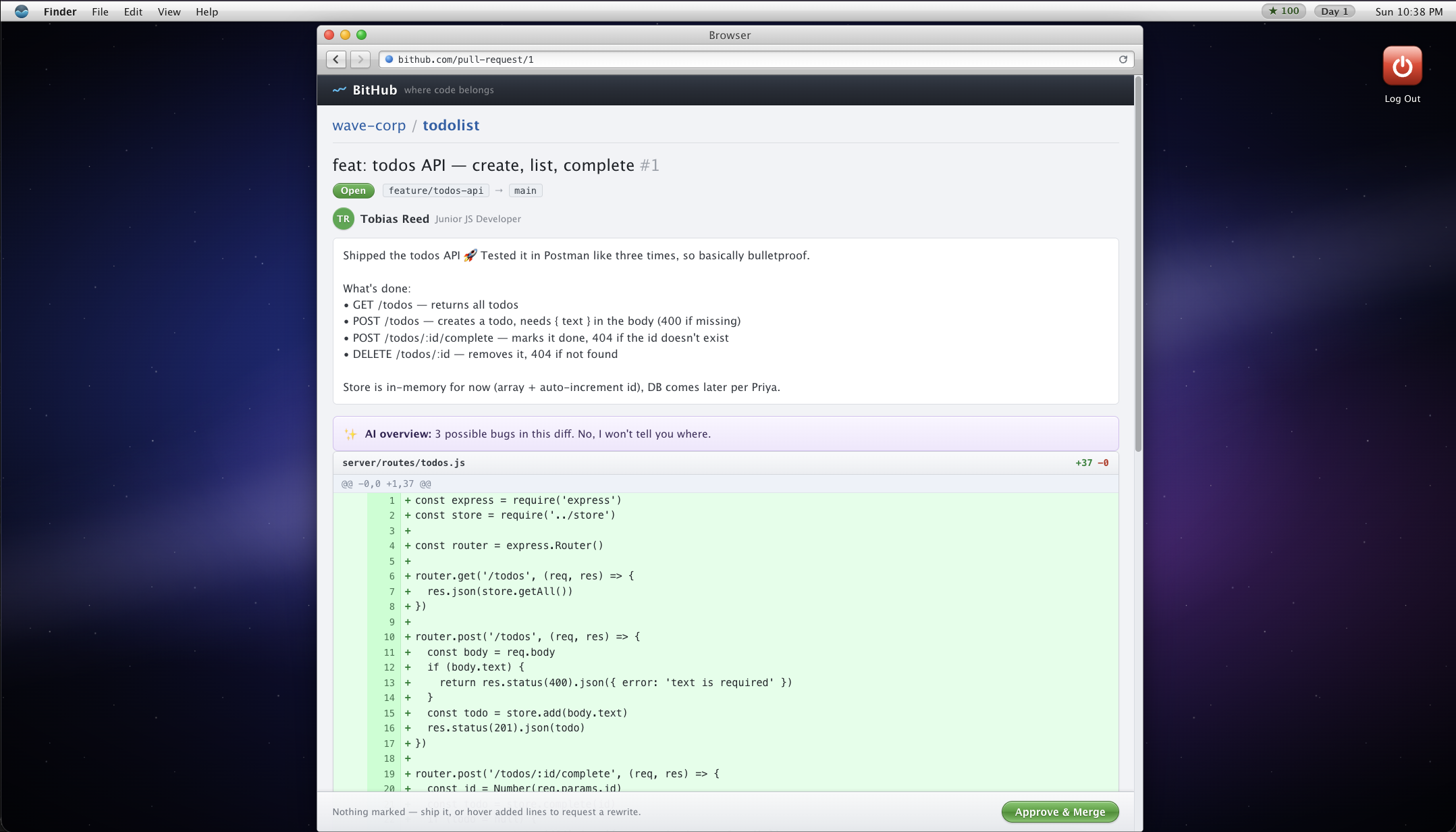Click the browser forward arrow button
Image resolution: width=1456 pixels, height=832 pixels.
click(360, 59)
